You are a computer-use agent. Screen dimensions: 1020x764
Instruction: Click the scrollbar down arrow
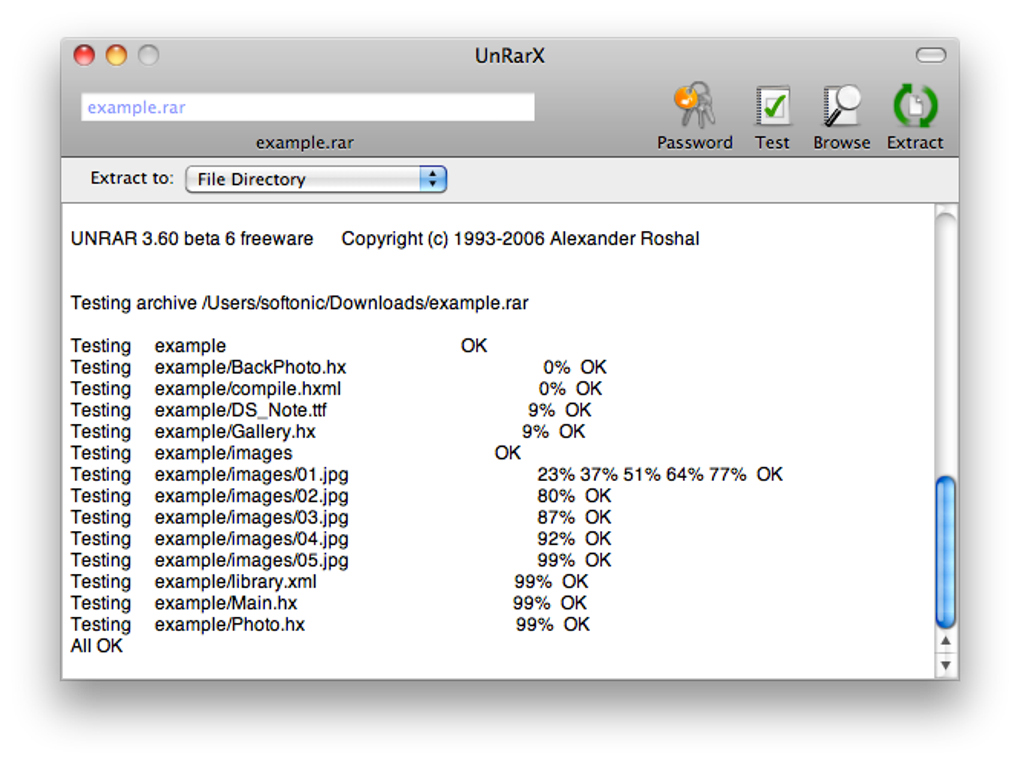946,665
